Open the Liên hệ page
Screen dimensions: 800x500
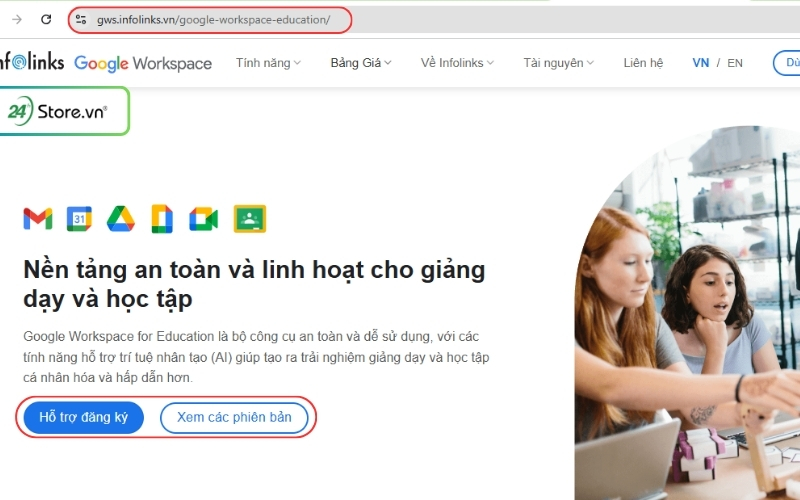point(643,63)
